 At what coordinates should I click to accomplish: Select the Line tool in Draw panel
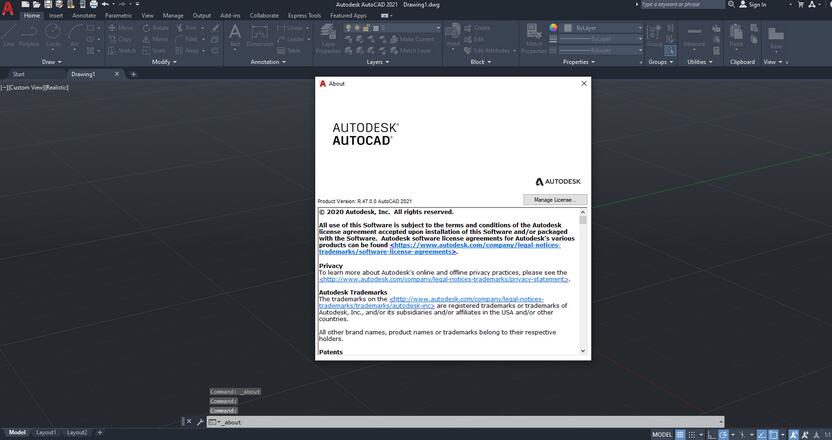coord(8,36)
